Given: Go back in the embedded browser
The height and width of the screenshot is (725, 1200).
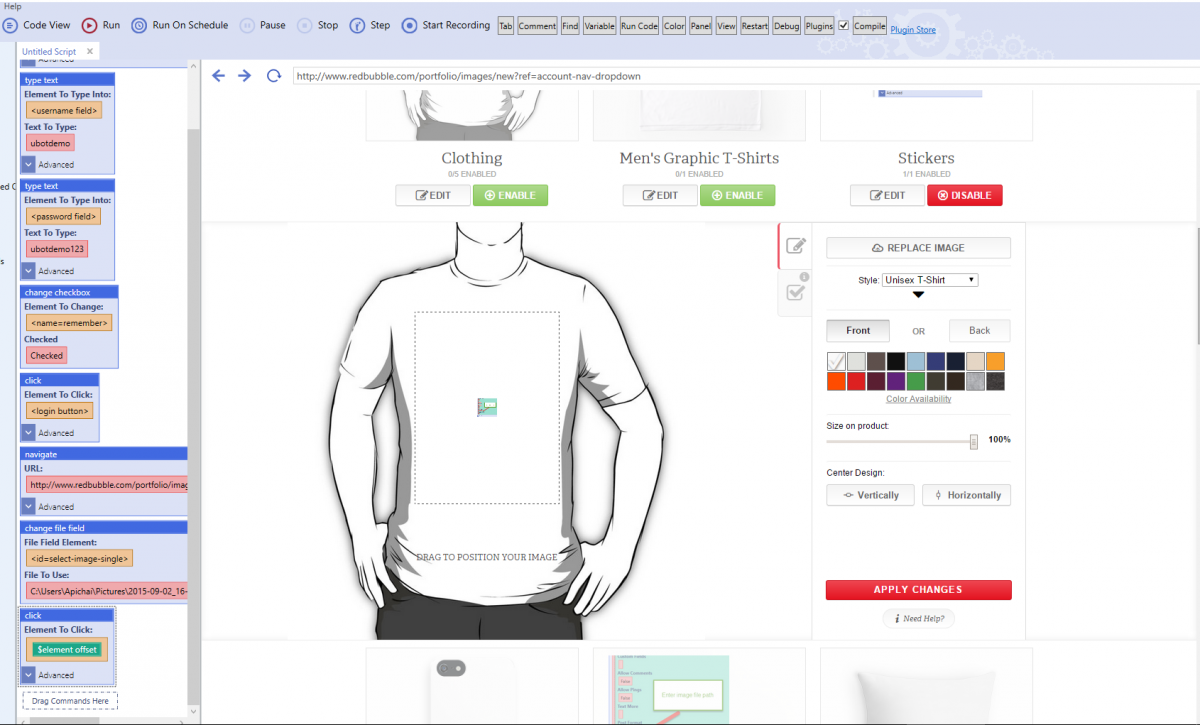Looking at the screenshot, I should point(218,75).
